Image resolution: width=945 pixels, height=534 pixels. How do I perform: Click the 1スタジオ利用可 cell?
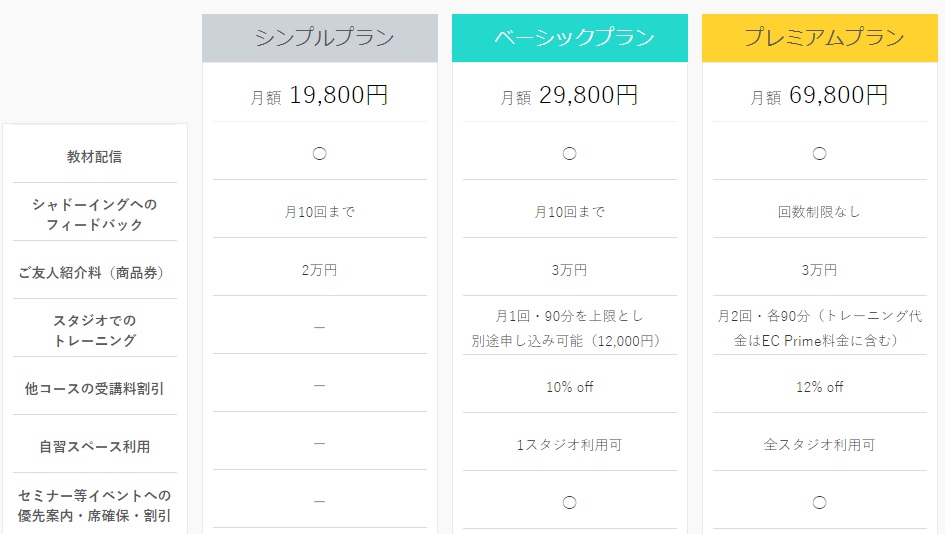[569, 444]
